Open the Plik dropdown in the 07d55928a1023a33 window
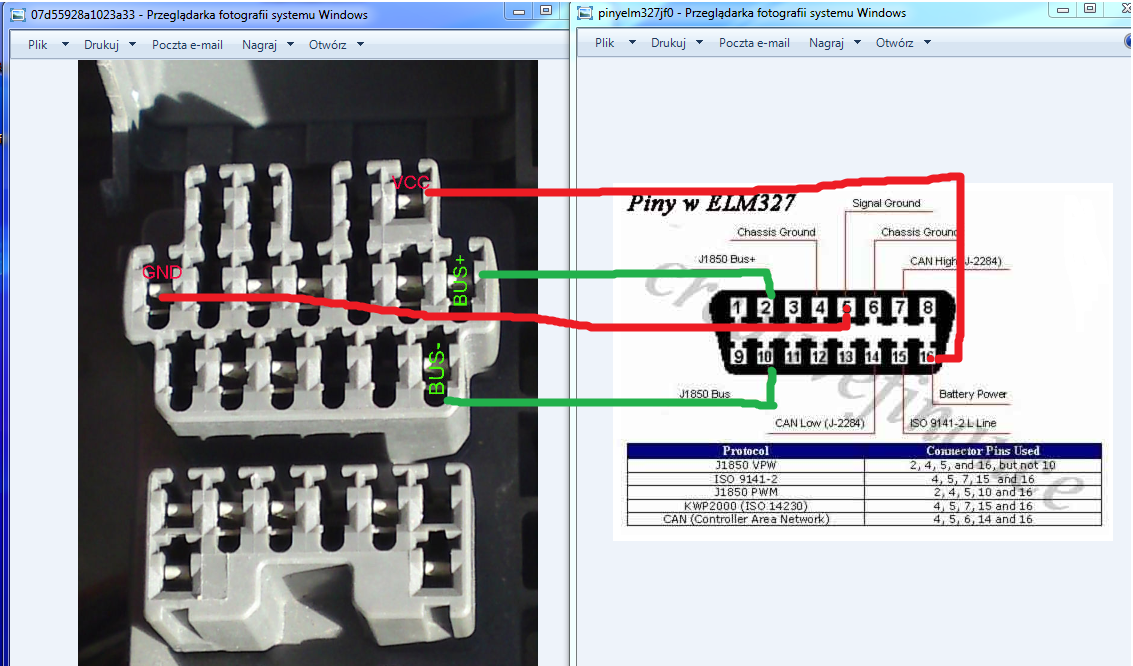The width and height of the screenshot is (1133, 666). (48, 45)
